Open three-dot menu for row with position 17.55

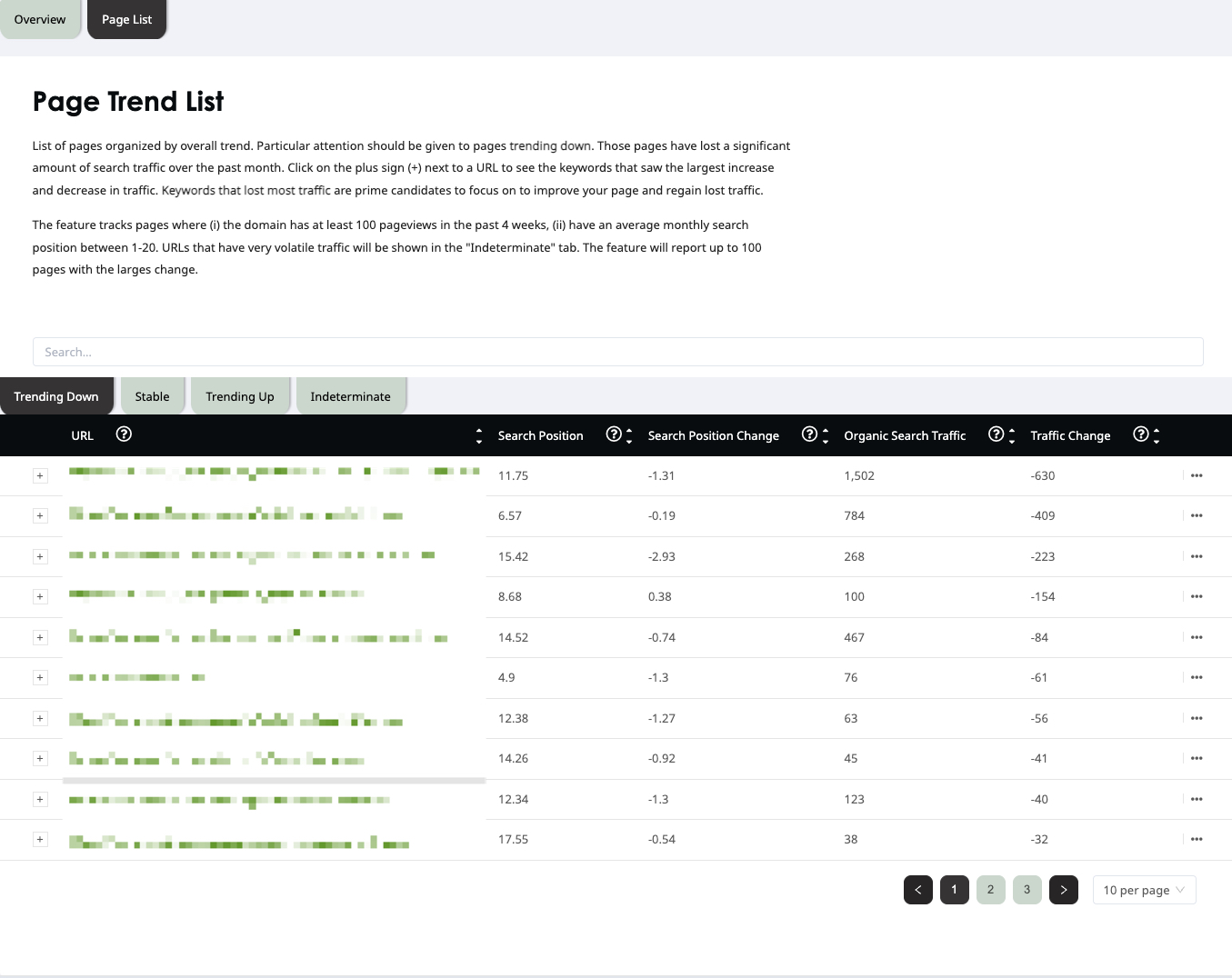pyautogui.click(x=1197, y=839)
